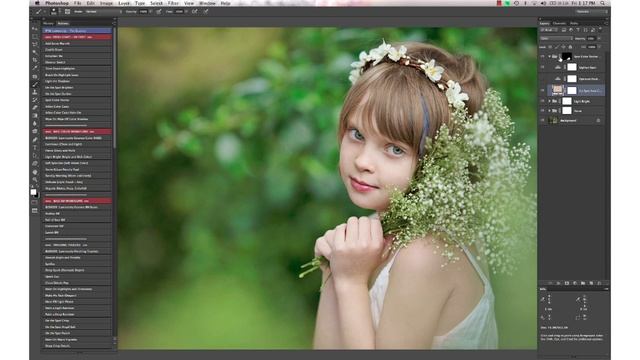Open the layer filter kind dropdown
This screenshot has width=640, height=360.
(x=549, y=30)
